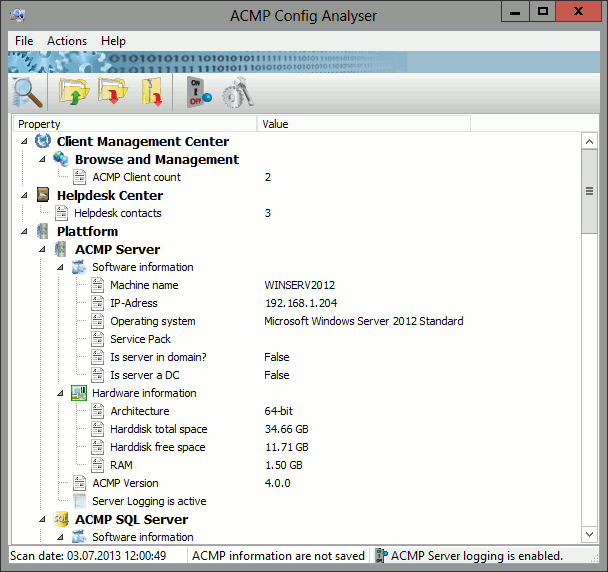Collapse the ACMP Server node
This screenshot has height=572, width=608.
[x=42, y=249]
